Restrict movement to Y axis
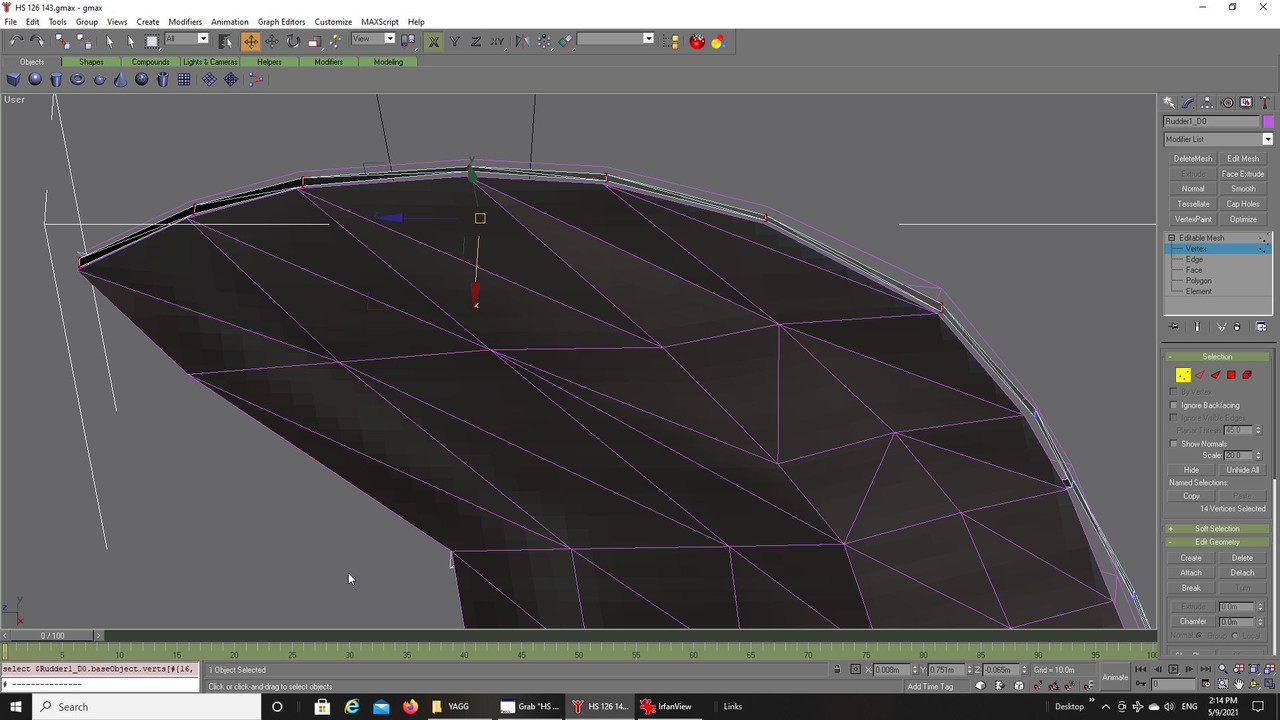 [x=455, y=41]
